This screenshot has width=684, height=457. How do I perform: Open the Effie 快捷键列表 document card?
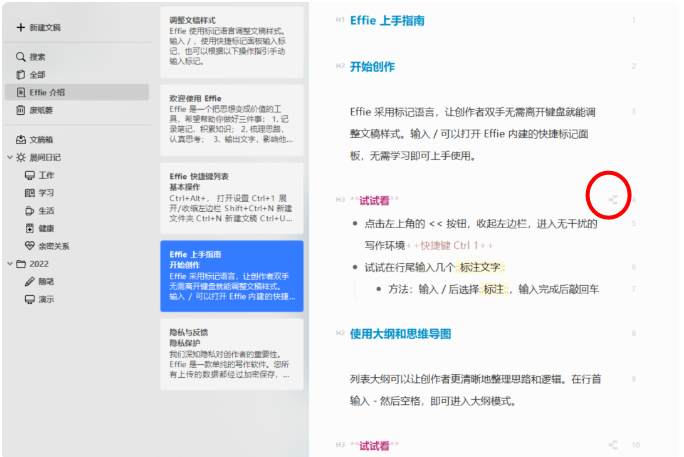click(232, 198)
